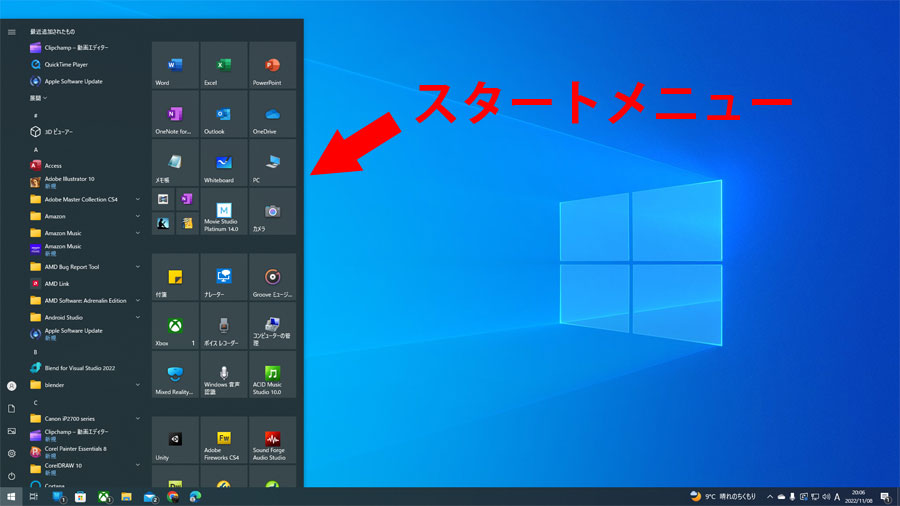Screen dimensions: 900x506
Task: Expand the CorelDRAW 10 folder
Action: point(85,468)
